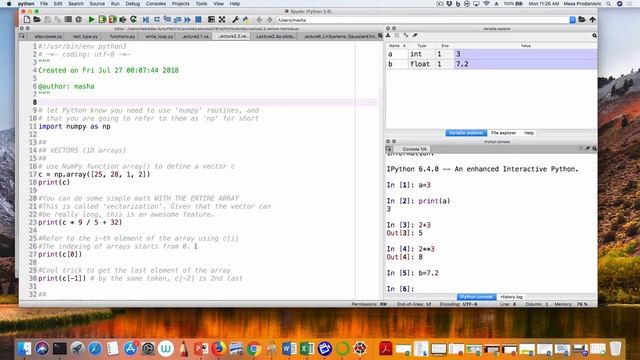640x360 pixels.
Task: Sort variables by Name column header
Action: click(x=397, y=46)
